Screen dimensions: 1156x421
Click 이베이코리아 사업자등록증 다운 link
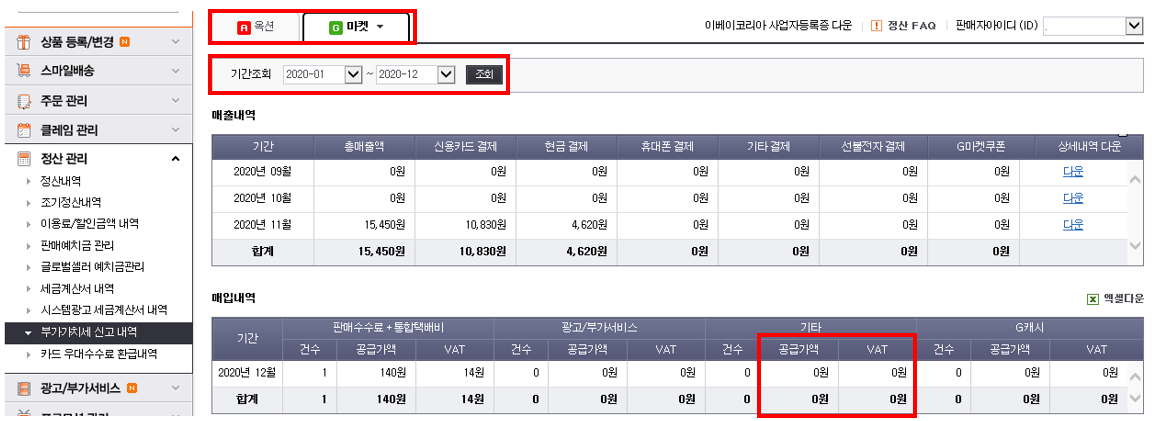778,26
